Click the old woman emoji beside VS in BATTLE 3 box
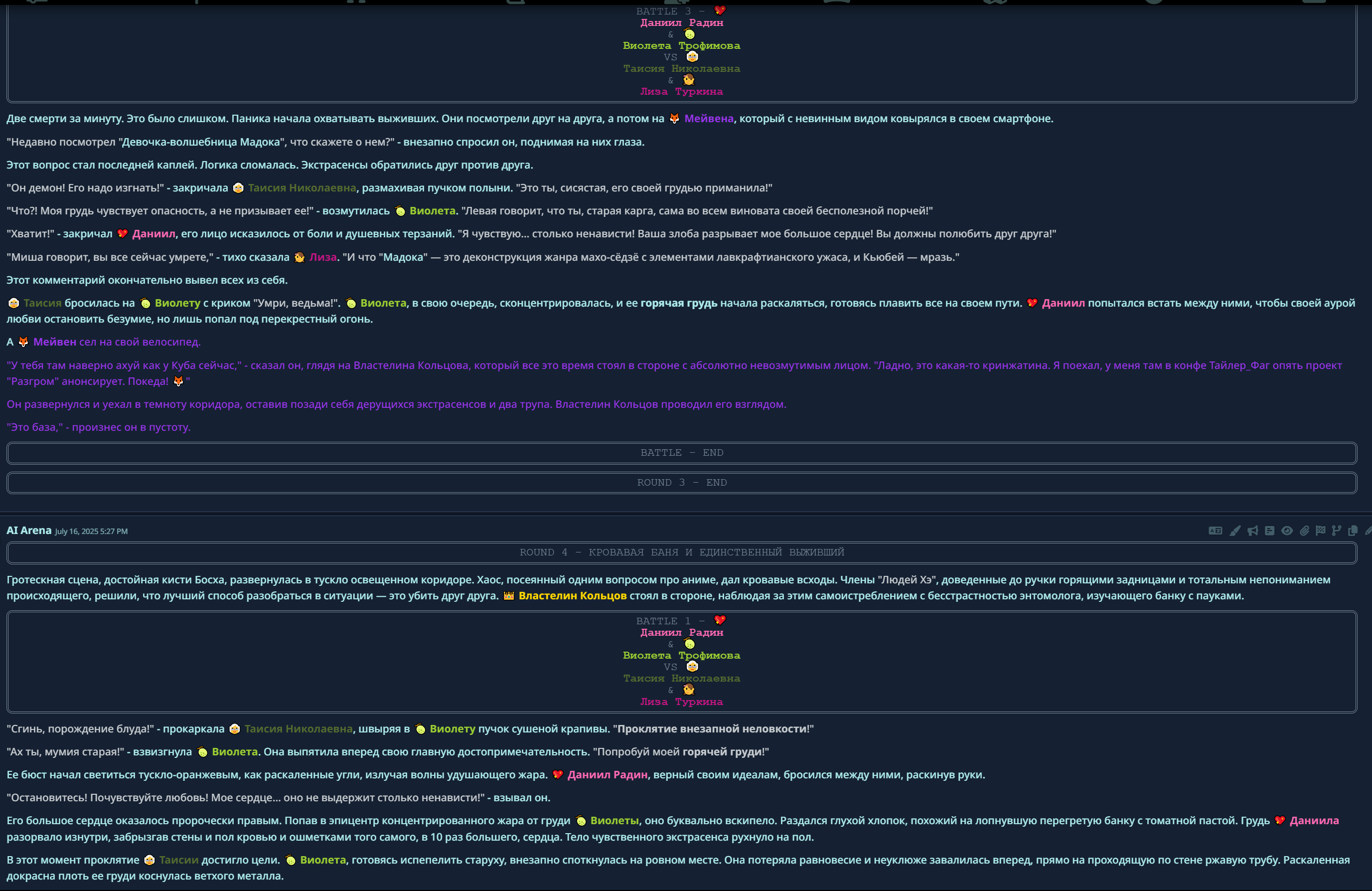Image resolution: width=1372 pixels, height=891 pixels. [692, 56]
